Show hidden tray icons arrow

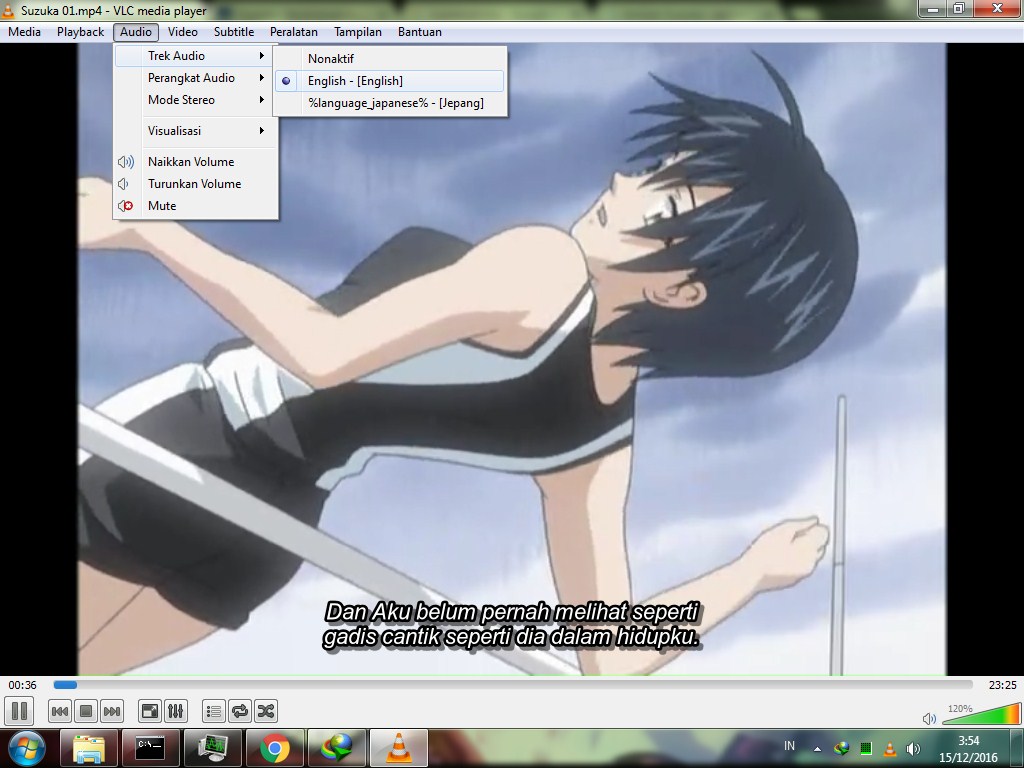coord(817,749)
